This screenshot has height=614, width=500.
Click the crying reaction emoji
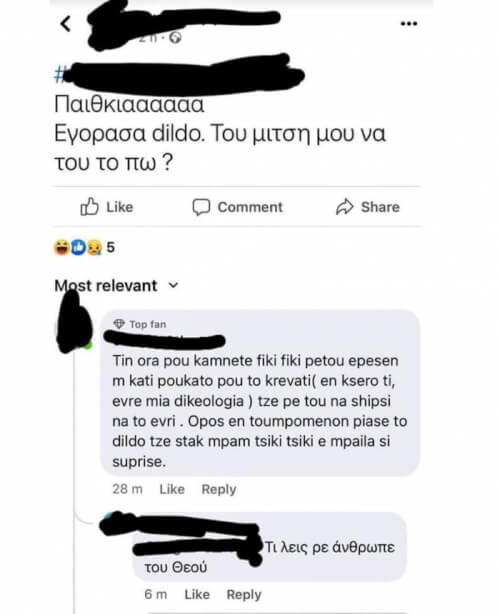[94, 247]
